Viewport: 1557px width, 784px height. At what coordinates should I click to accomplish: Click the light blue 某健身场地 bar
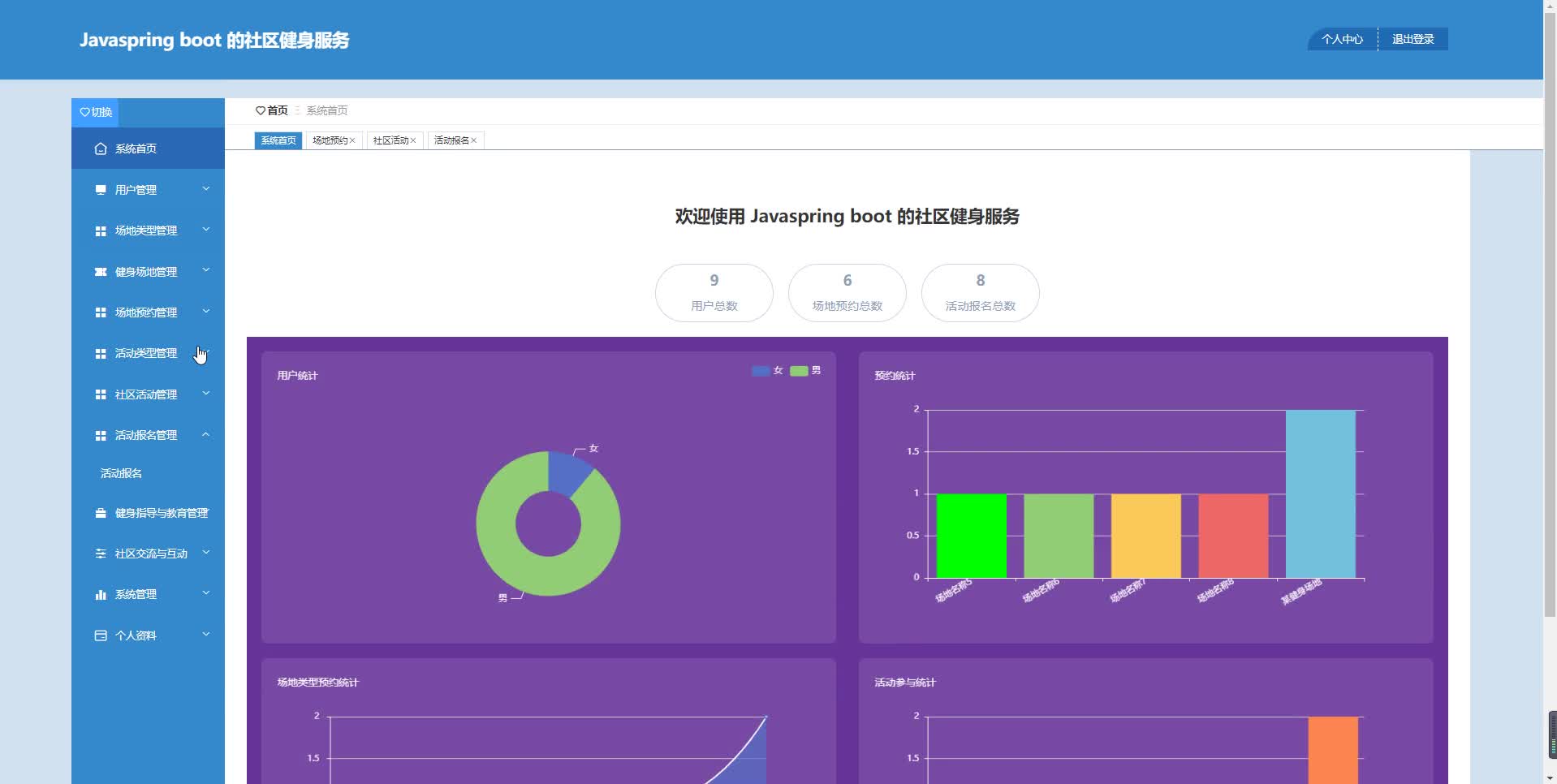tap(1321, 494)
